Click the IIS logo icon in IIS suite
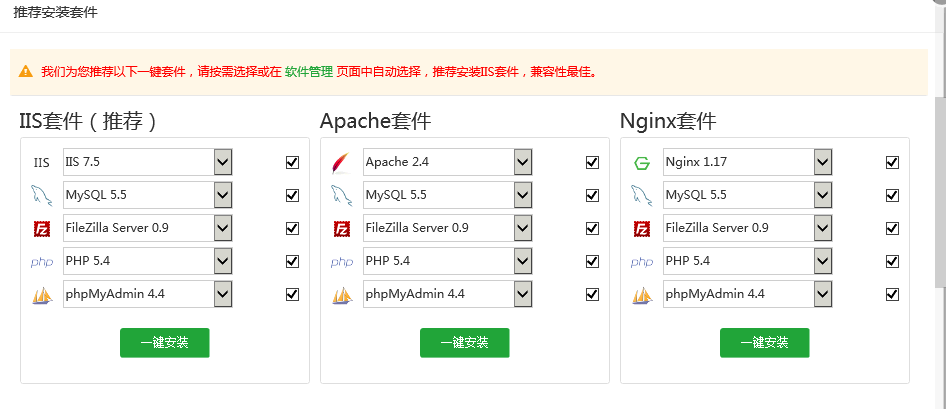The image size is (946, 409). (x=42, y=163)
